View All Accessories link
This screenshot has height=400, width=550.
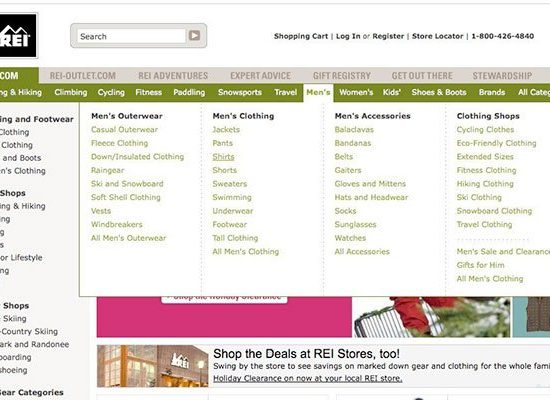click(362, 252)
